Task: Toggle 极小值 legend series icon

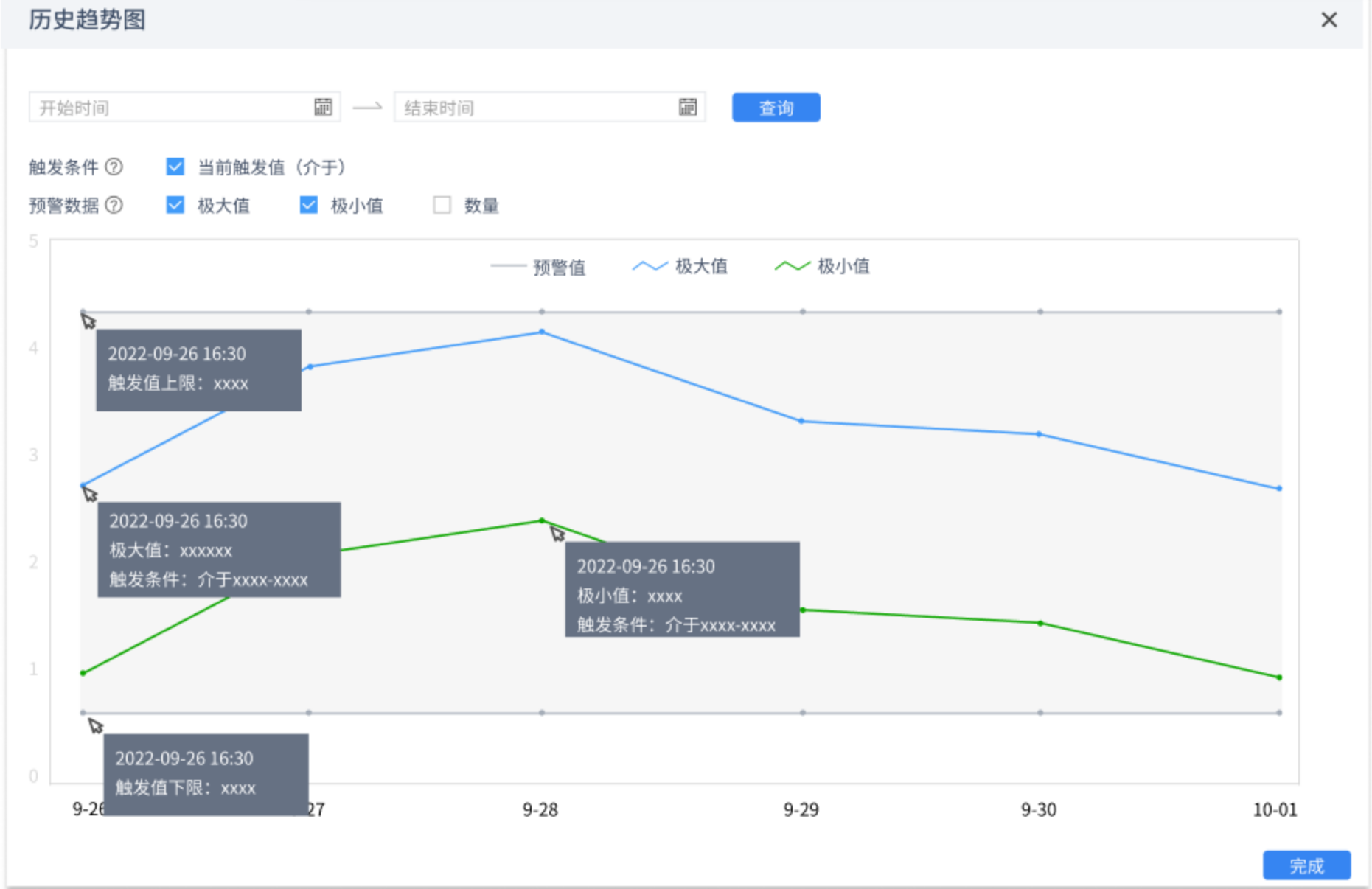Action: 792,266
